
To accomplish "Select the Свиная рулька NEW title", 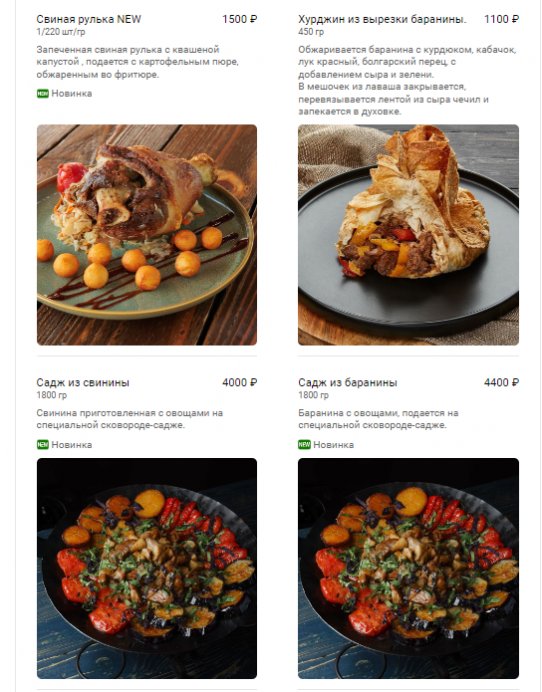I will (89, 19).
